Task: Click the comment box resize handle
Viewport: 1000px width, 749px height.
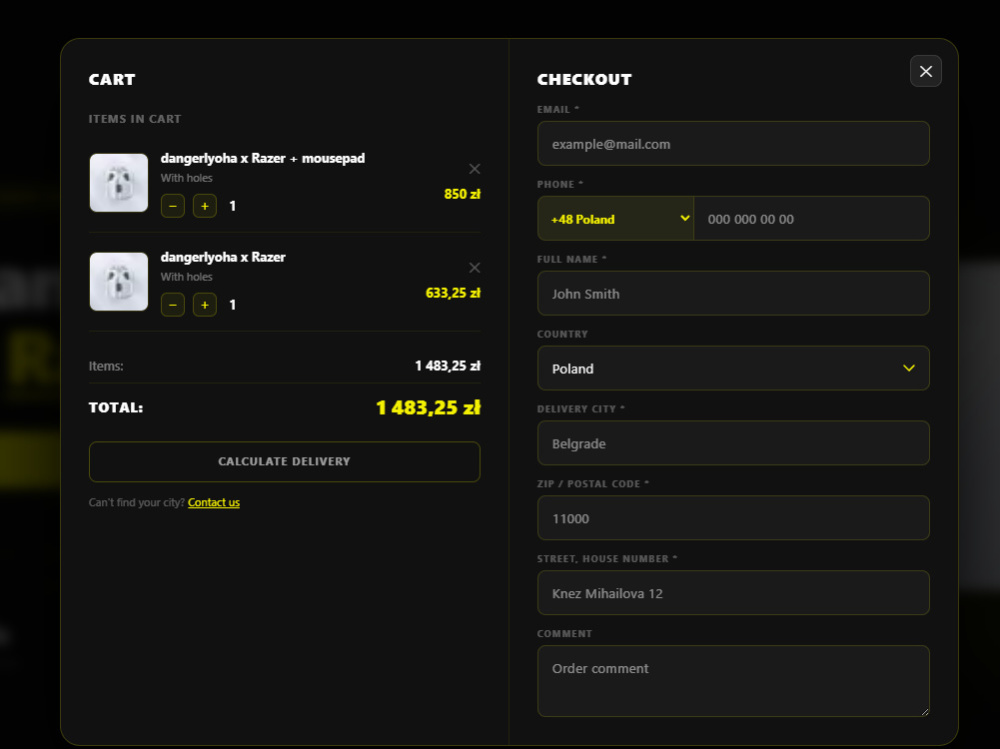Action: [924, 711]
